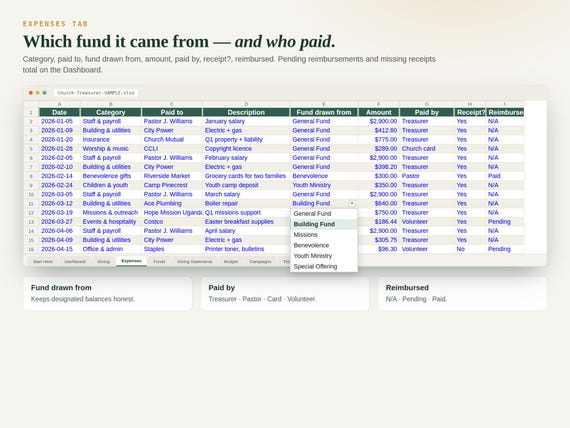Select the No receipt cell for Staples
Image resolution: width=570 pixels, height=428 pixels.
pos(470,249)
